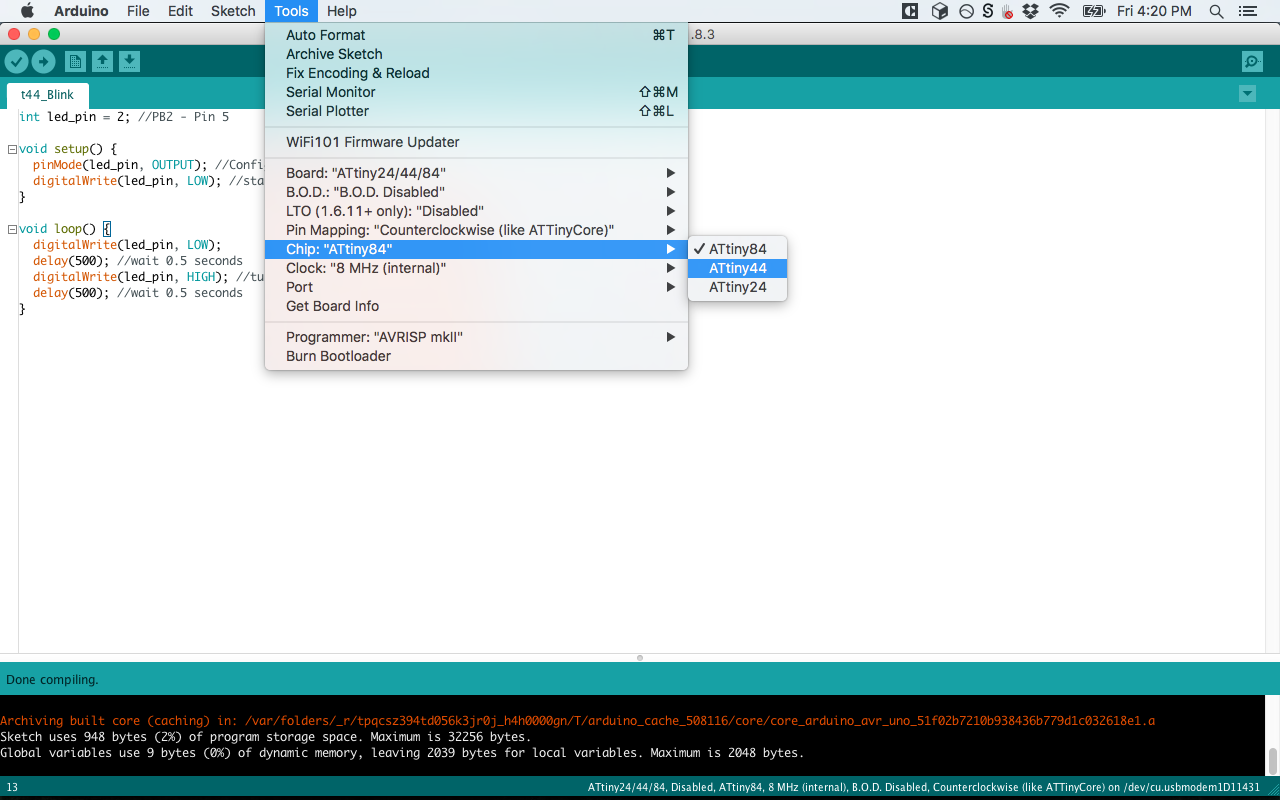The width and height of the screenshot is (1280, 800).
Task: Select the t44_Blink sketch tab
Action: pos(47,95)
